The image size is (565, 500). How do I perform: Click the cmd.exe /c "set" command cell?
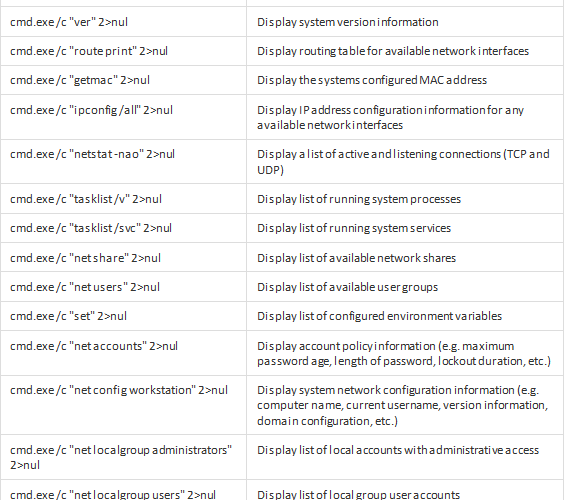pos(124,316)
